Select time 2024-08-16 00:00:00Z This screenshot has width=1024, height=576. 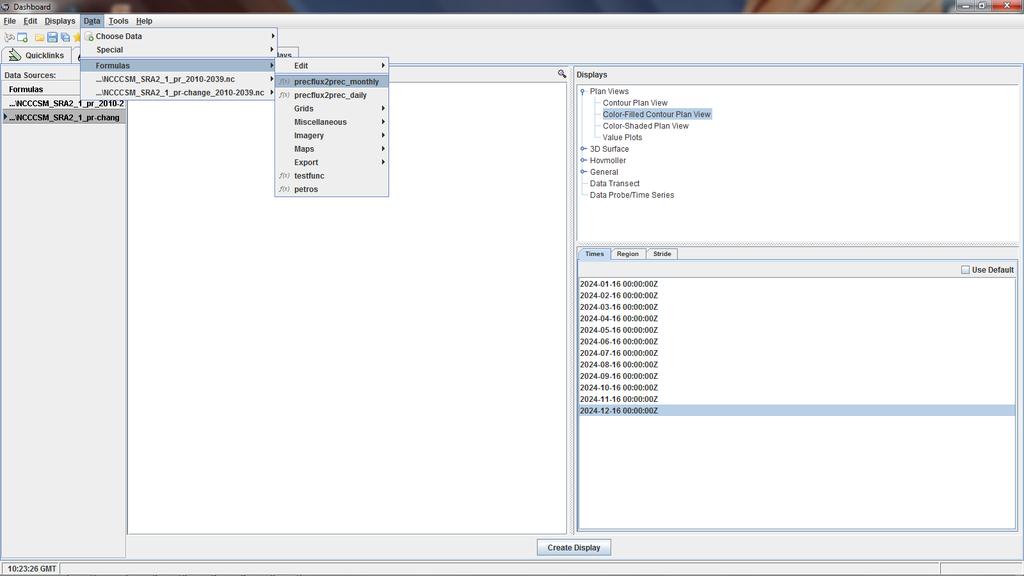coord(797,365)
